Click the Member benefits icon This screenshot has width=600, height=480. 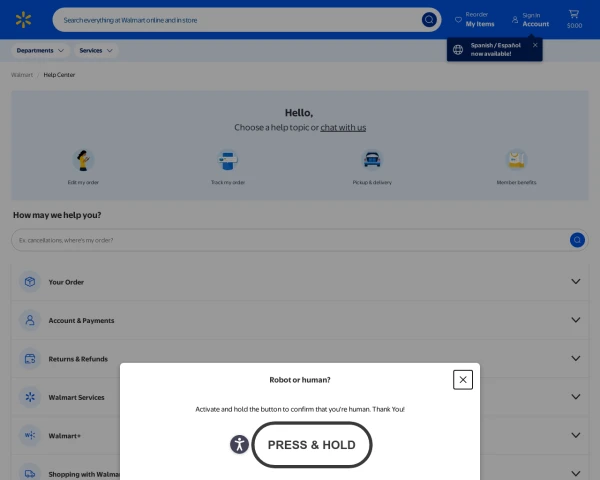coord(516,160)
